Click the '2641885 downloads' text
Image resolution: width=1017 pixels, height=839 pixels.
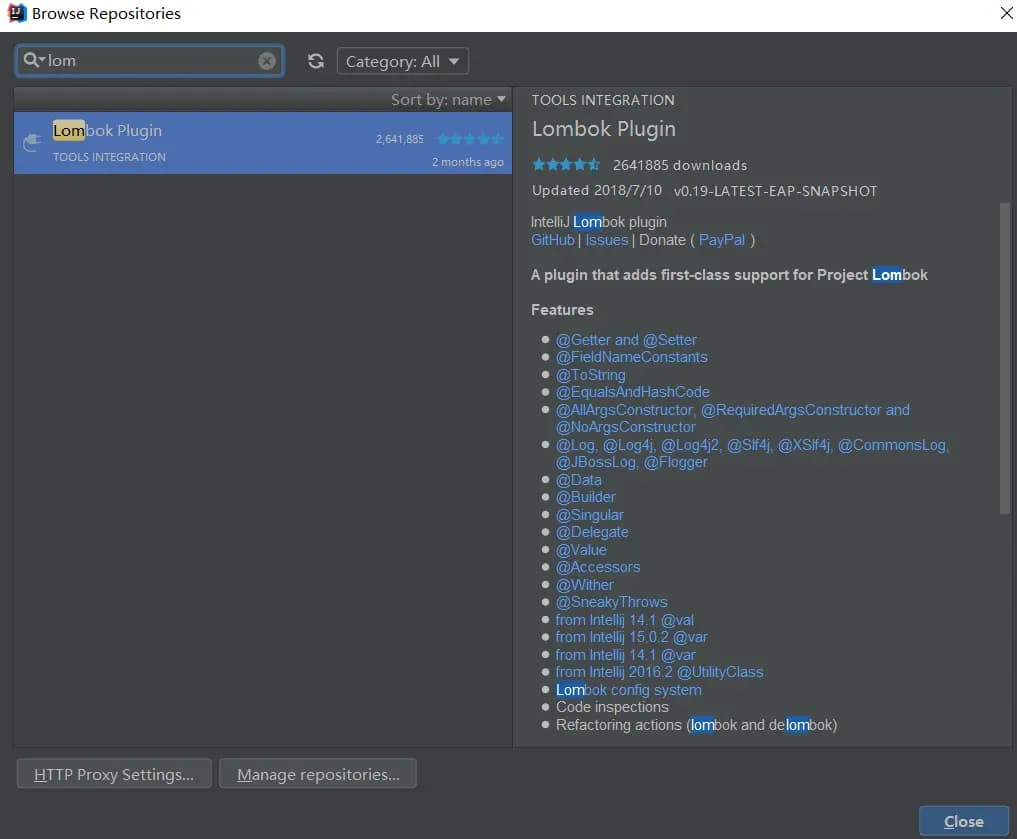click(680, 165)
